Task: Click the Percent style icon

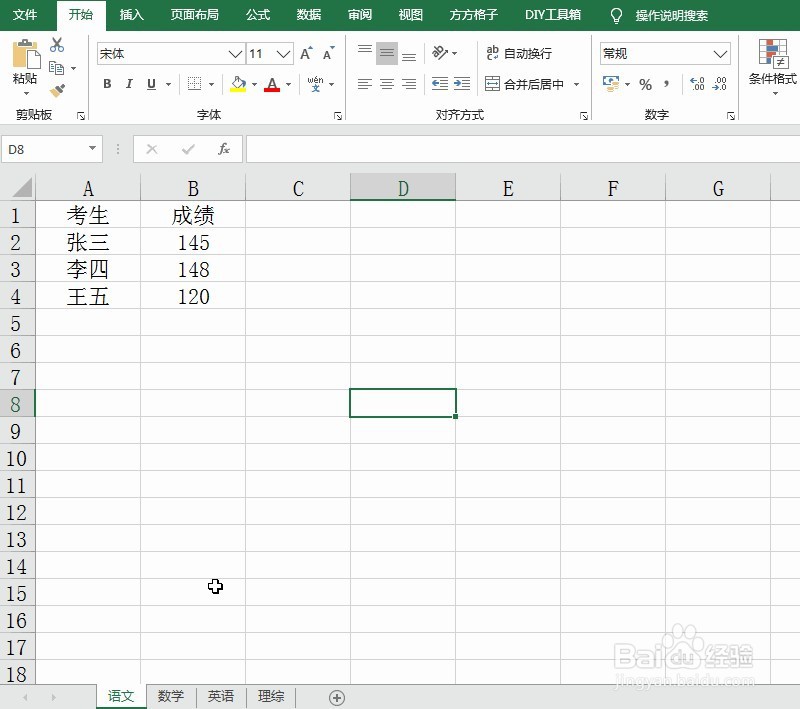Action: [646, 85]
